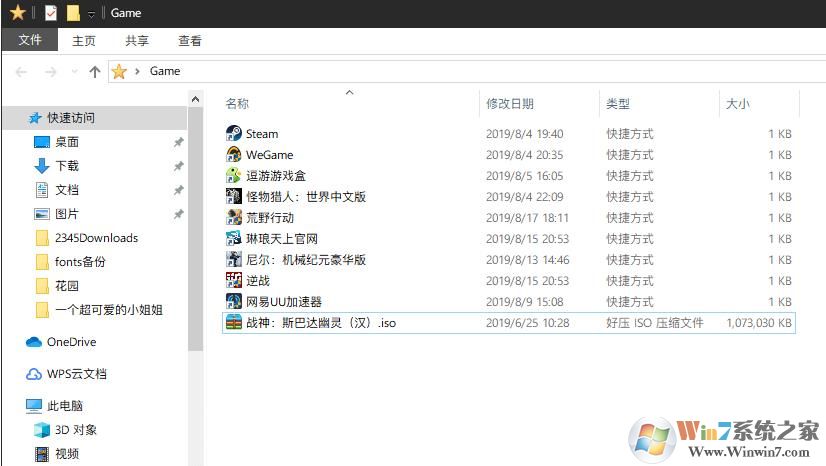Click the 3D 对象 cube icon
The width and height of the screenshot is (826, 466).
click(42, 430)
